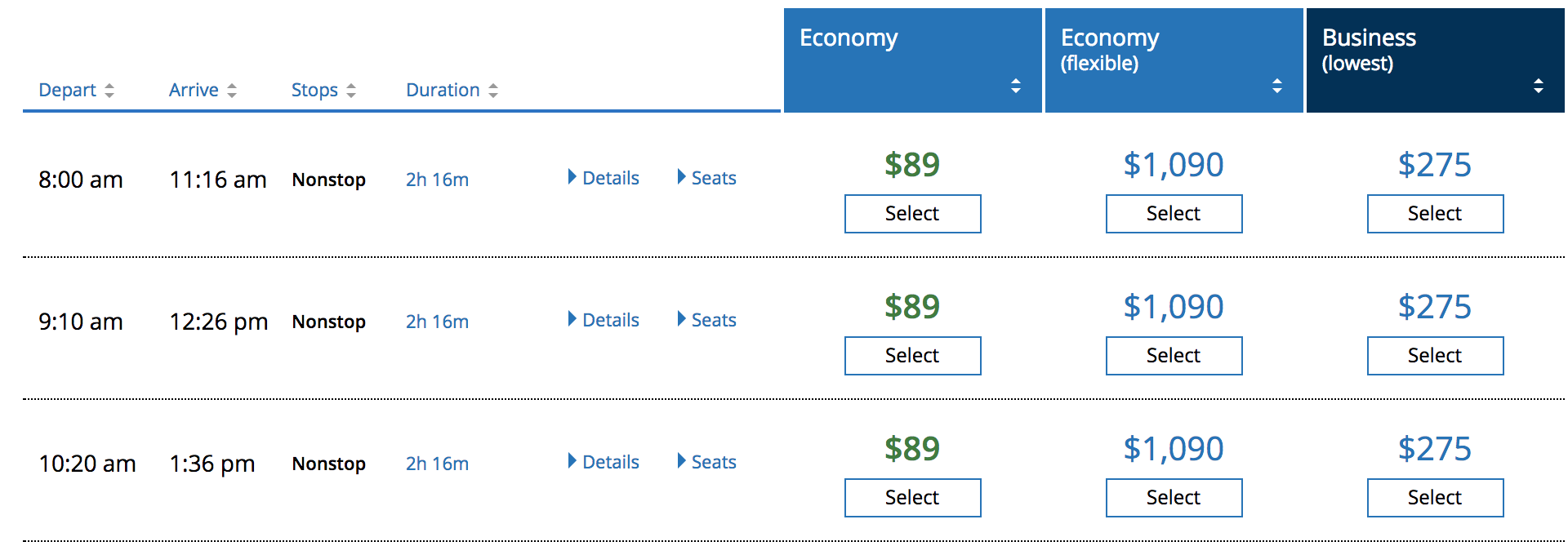Click the Depart column header text

tap(67, 91)
